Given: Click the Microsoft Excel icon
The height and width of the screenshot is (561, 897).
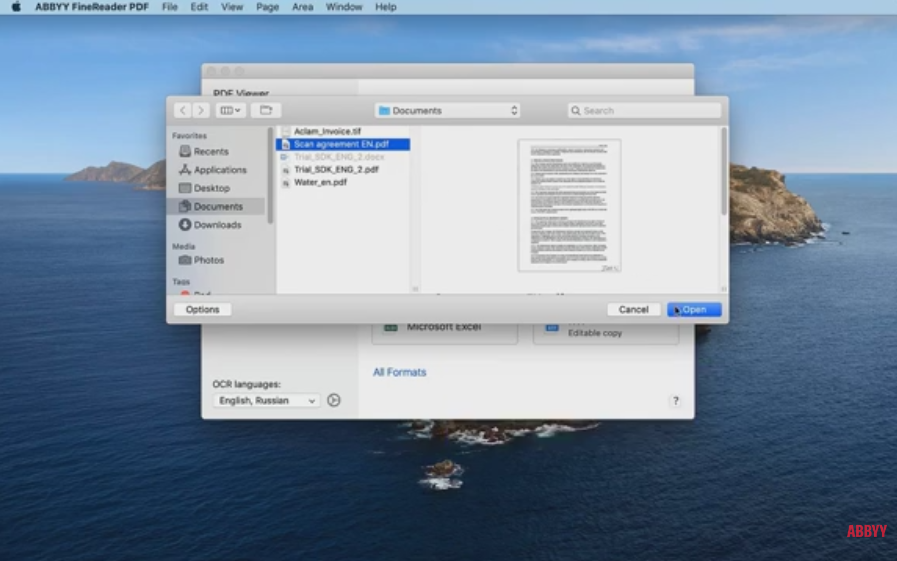Looking at the screenshot, I should [391, 327].
